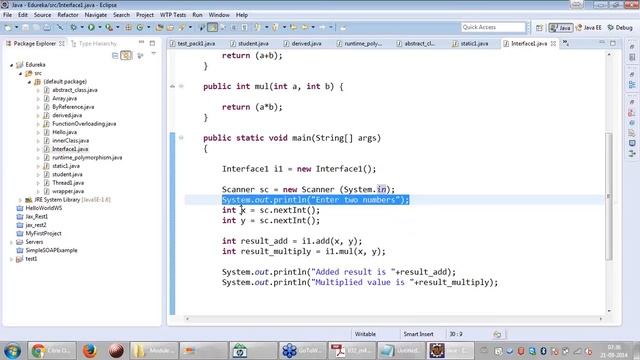
Task: Open the student.java editor tab
Action: (x=249, y=43)
